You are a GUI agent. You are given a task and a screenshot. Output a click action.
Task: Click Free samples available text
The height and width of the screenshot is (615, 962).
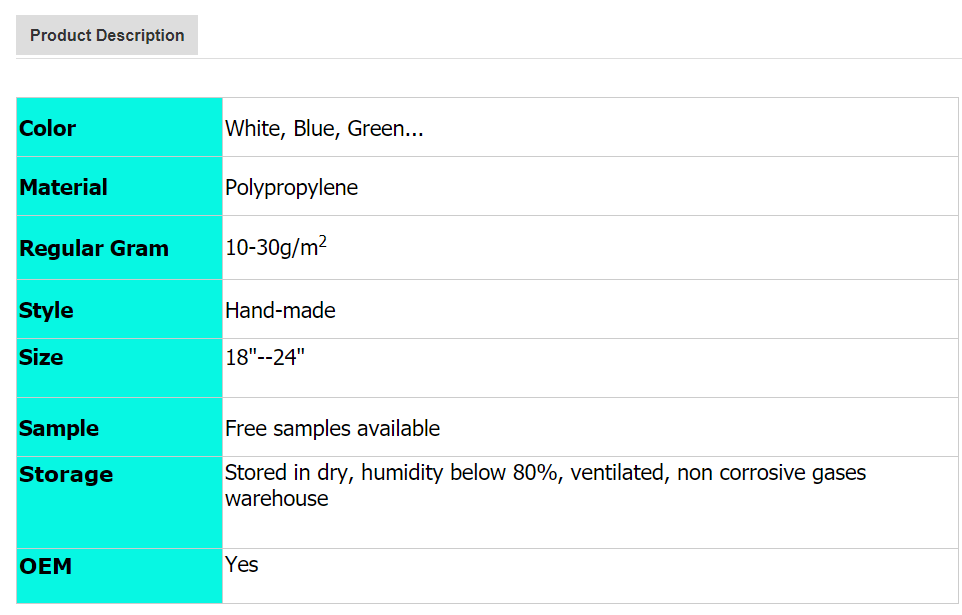point(332,428)
